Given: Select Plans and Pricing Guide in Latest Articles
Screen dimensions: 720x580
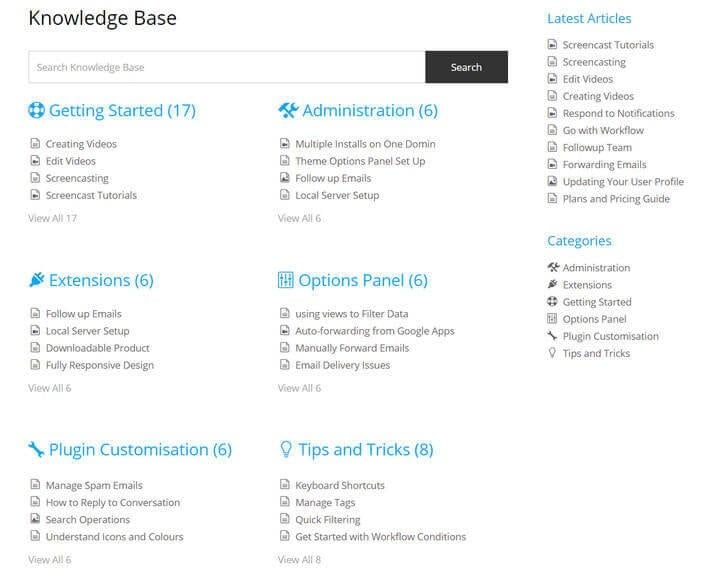Looking at the screenshot, I should coord(616,199).
